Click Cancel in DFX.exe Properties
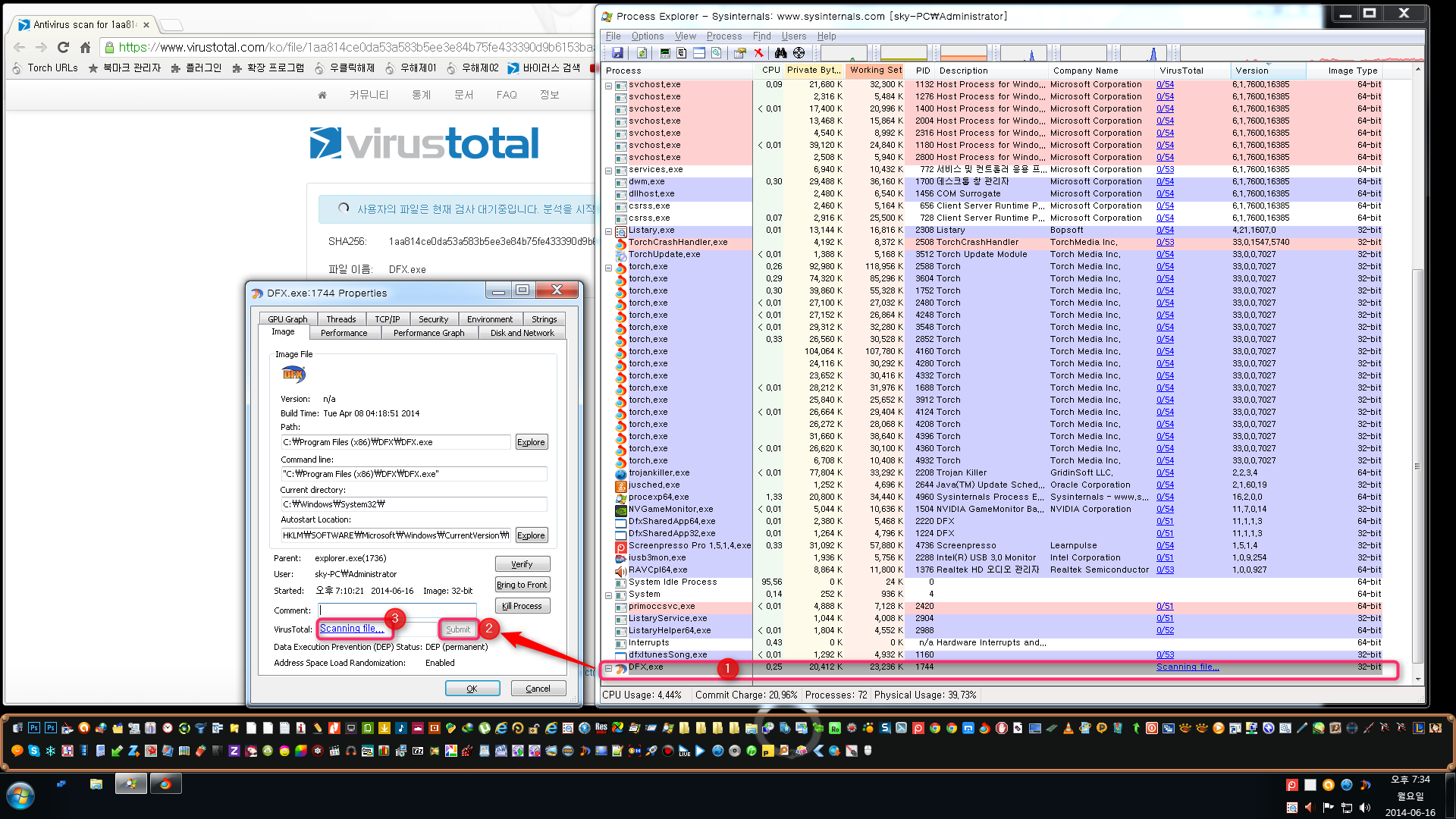This screenshot has height=819, width=1456. (x=538, y=689)
